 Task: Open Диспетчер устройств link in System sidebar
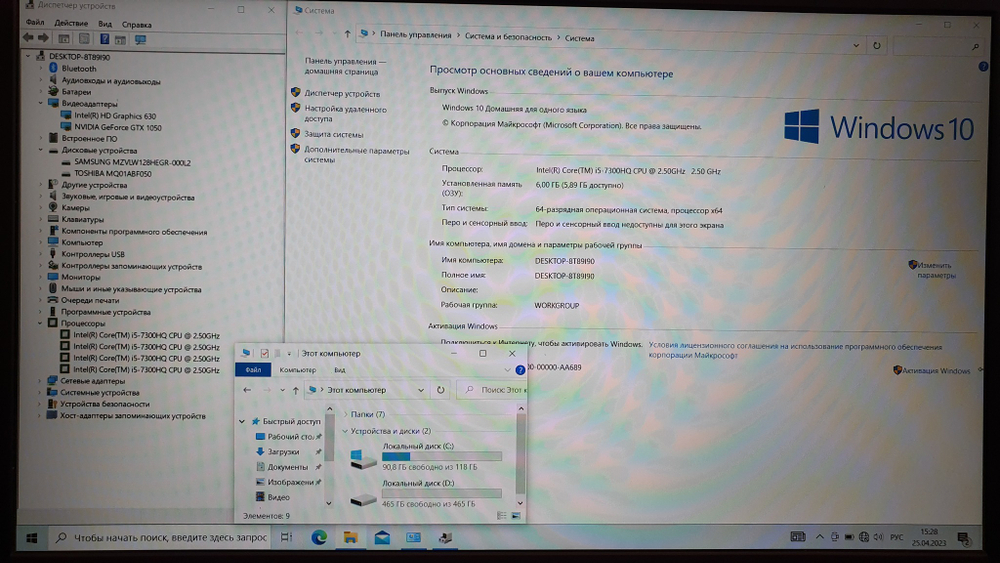click(342, 94)
